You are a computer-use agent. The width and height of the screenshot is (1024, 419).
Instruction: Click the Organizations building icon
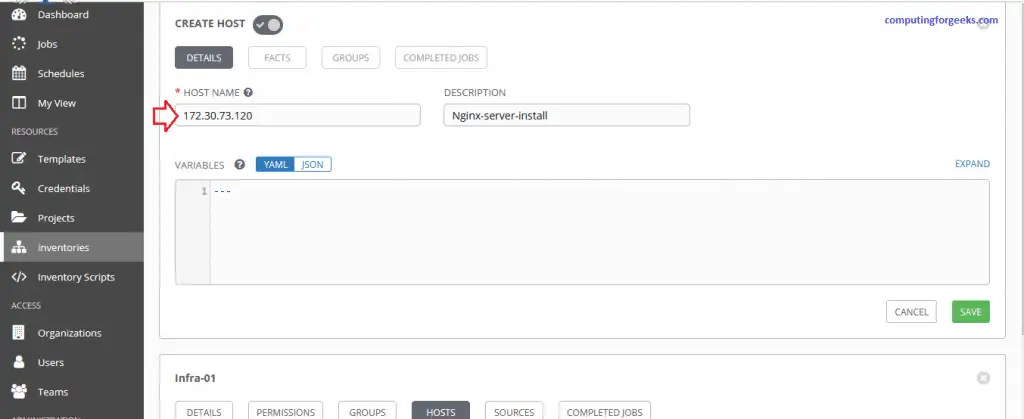click(x=19, y=332)
